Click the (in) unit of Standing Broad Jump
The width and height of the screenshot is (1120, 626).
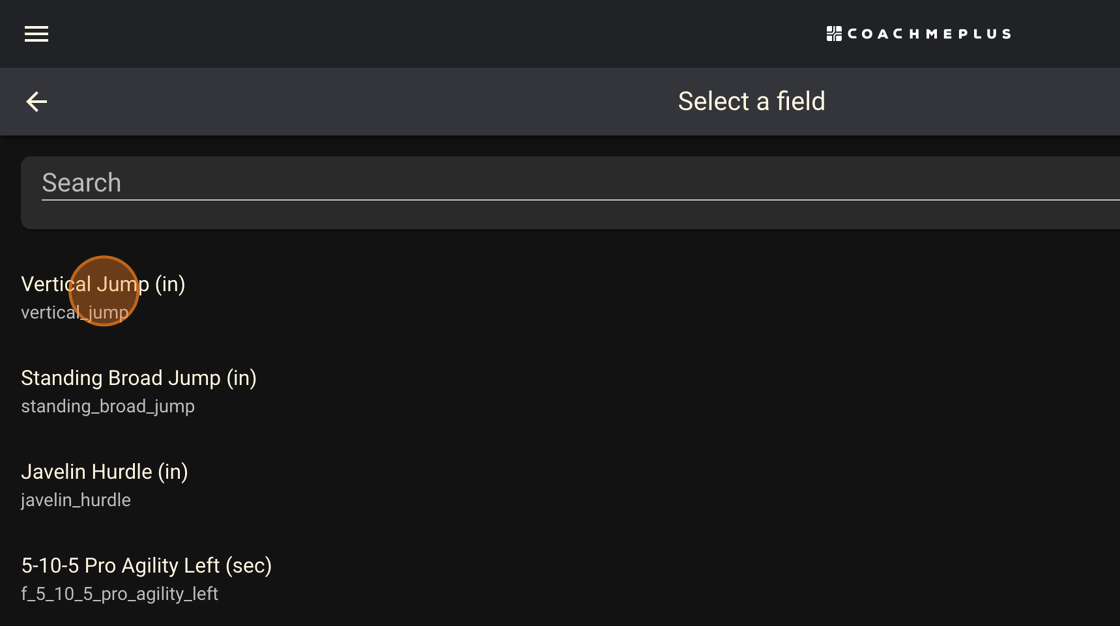pos(241,377)
